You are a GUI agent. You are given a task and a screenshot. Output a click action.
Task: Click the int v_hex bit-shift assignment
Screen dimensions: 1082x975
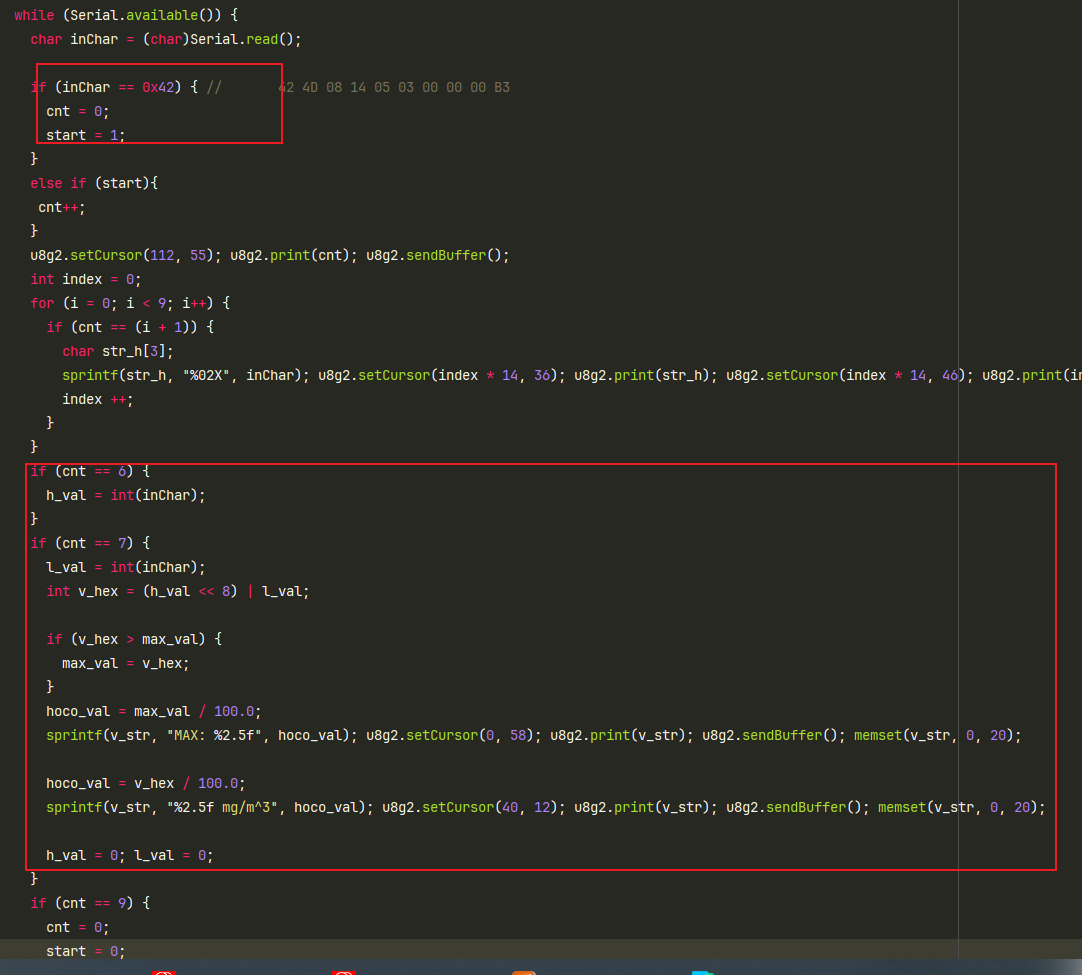(x=178, y=591)
